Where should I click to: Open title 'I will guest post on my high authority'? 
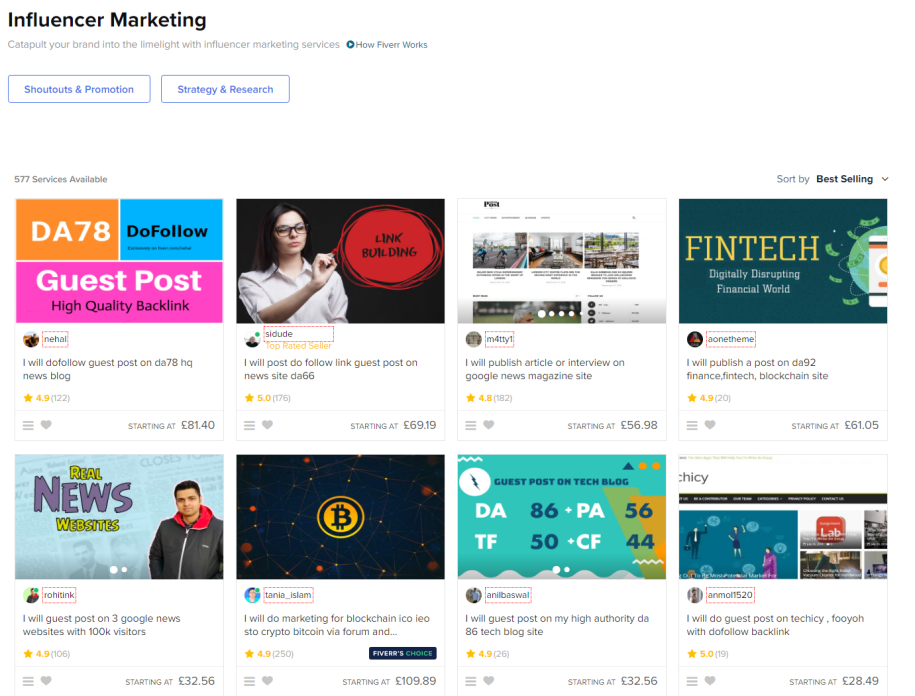557,625
